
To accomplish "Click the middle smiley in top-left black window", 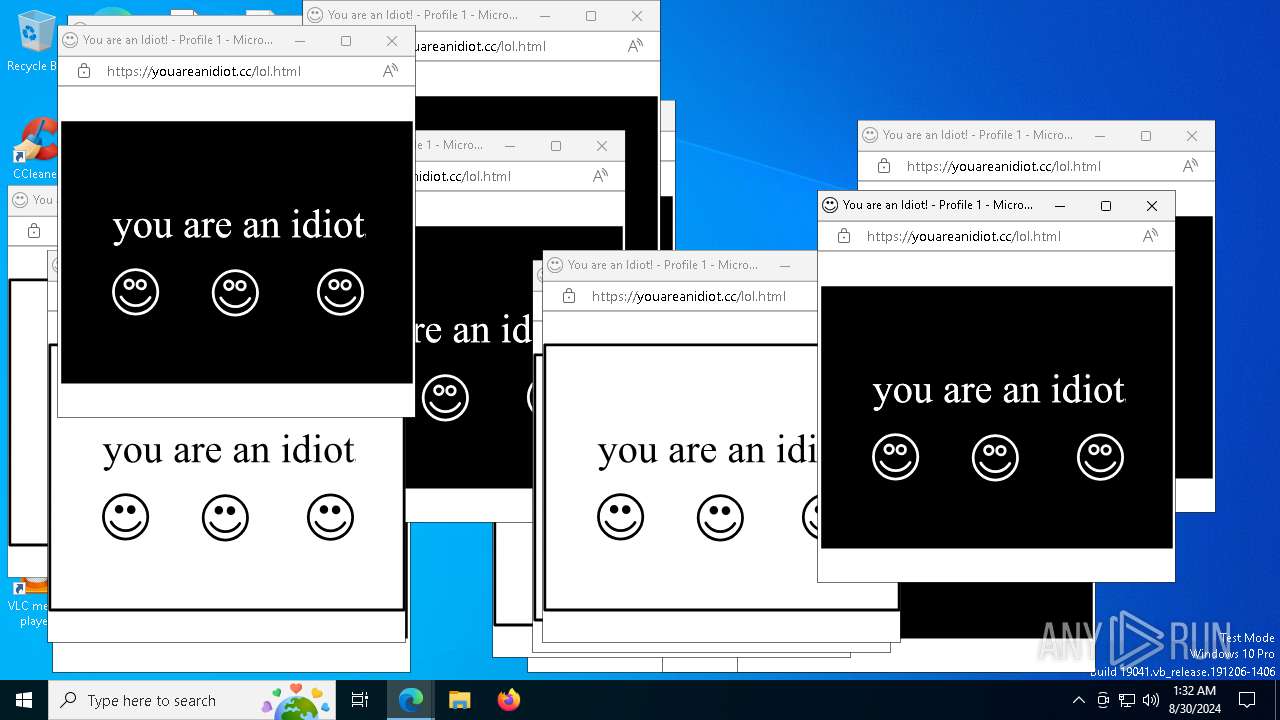I will (235, 292).
